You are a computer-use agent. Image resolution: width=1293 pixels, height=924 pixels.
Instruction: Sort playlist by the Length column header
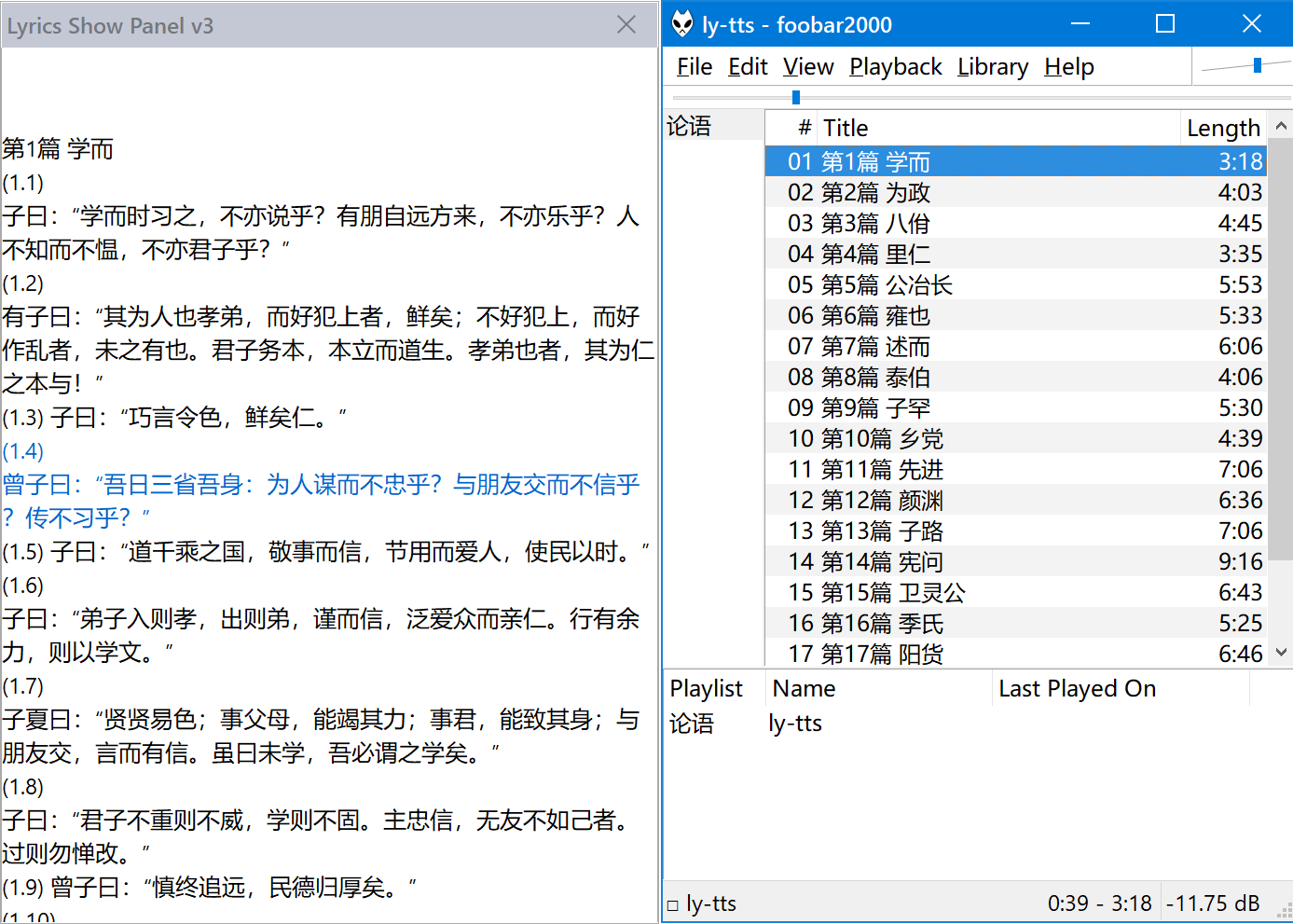coord(1223,128)
